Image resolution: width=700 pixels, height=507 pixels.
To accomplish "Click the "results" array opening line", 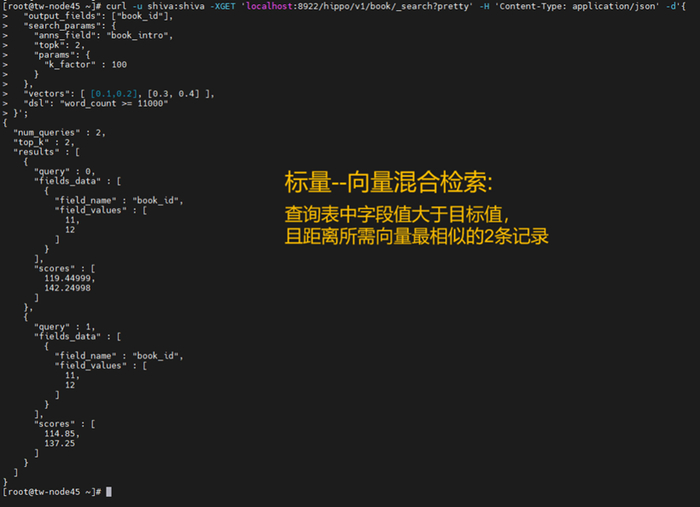I will 46,152.
